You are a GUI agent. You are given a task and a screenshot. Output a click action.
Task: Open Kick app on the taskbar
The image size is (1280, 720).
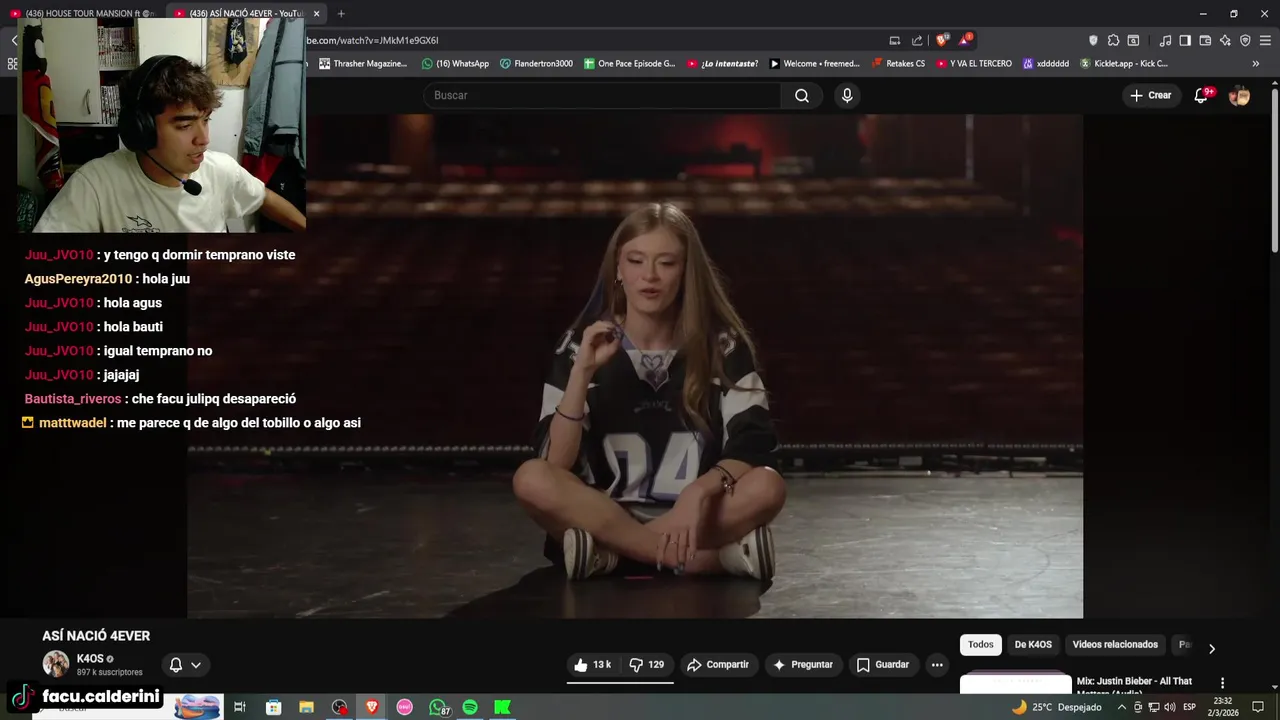pyautogui.click(x=503, y=707)
